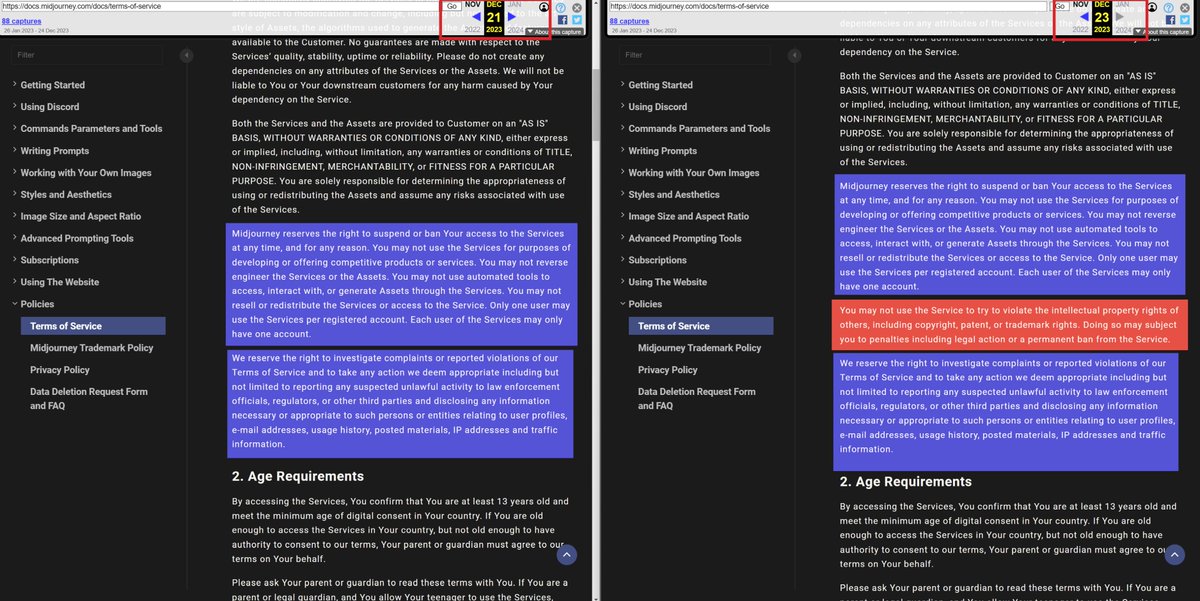The width and height of the screenshot is (1200, 601).
Task: Click 2. Age Requirements heading in Dec 21 page
Action: (298, 476)
